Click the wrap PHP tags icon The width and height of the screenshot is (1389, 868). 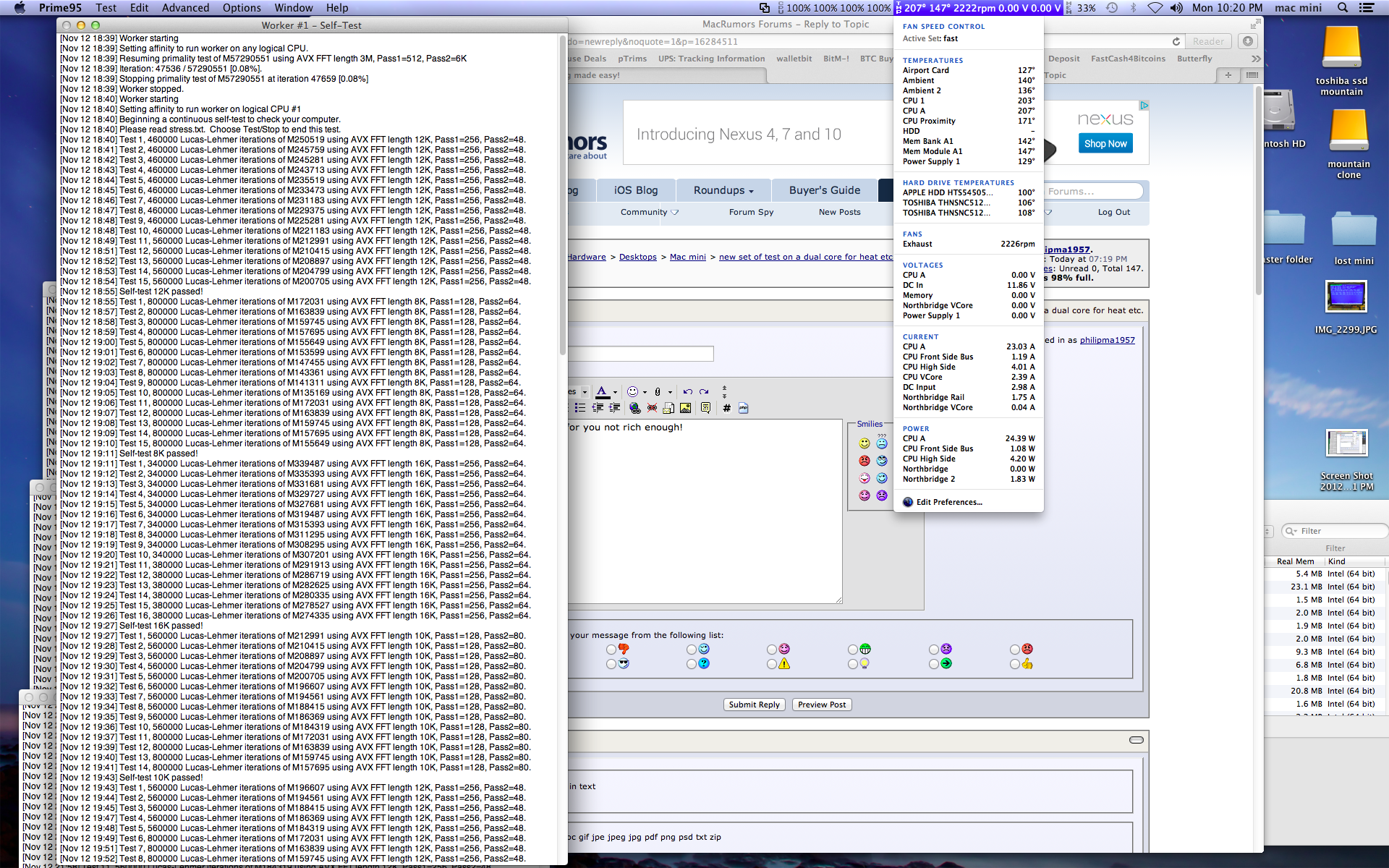tap(743, 408)
